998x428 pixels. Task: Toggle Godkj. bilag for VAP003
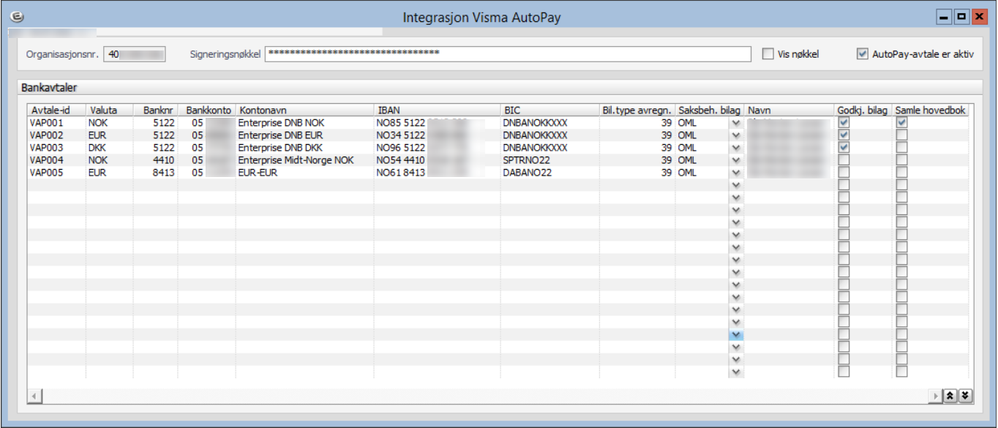pyautogui.click(x=843, y=147)
